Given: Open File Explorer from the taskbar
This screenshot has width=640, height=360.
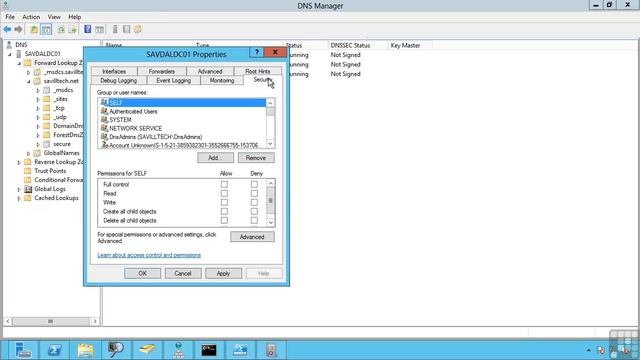Looking at the screenshot, I should [85, 350].
